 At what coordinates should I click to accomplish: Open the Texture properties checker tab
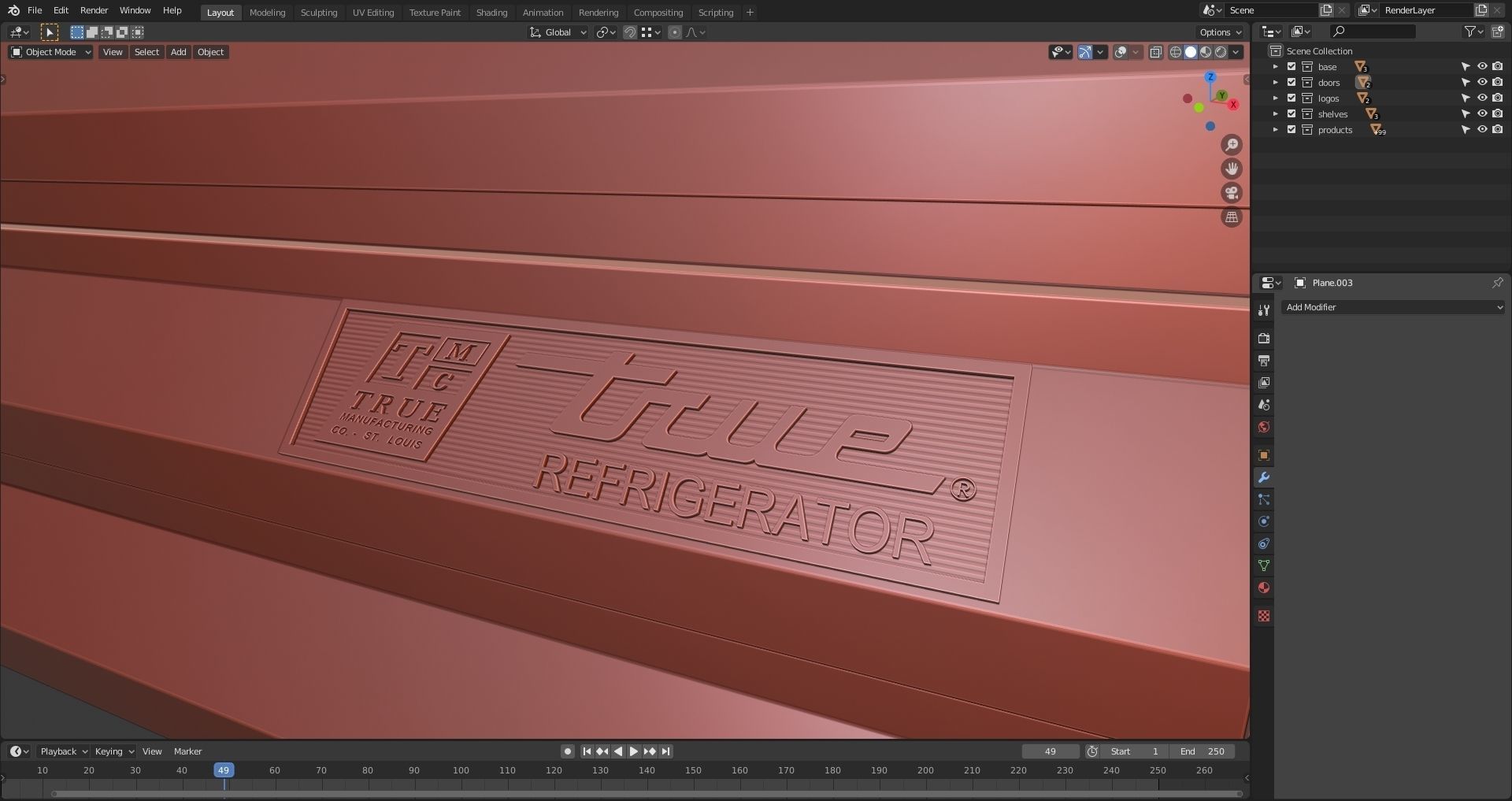[x=1264, y=616]
